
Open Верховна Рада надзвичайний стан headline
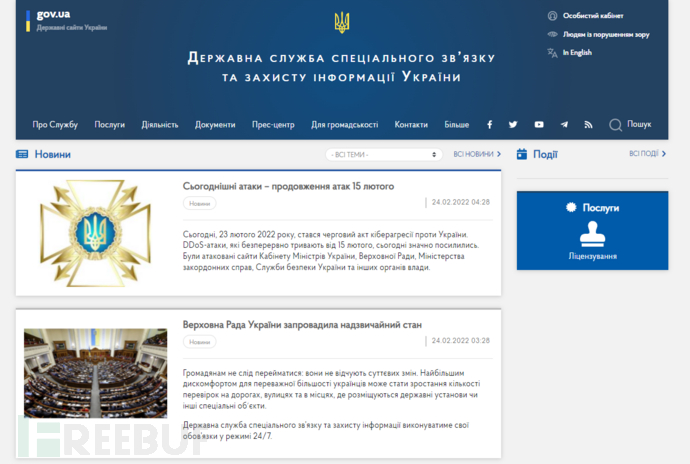coord(302,325)
